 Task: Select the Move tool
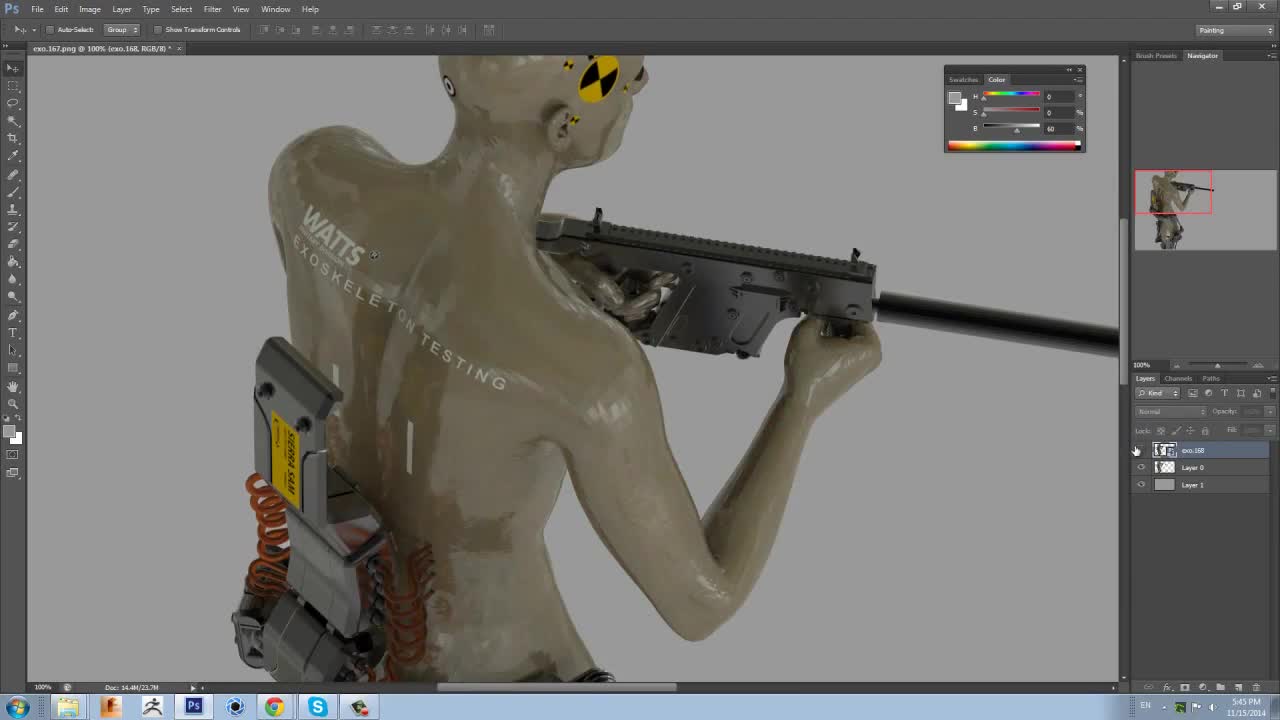[x=13, y=68]
